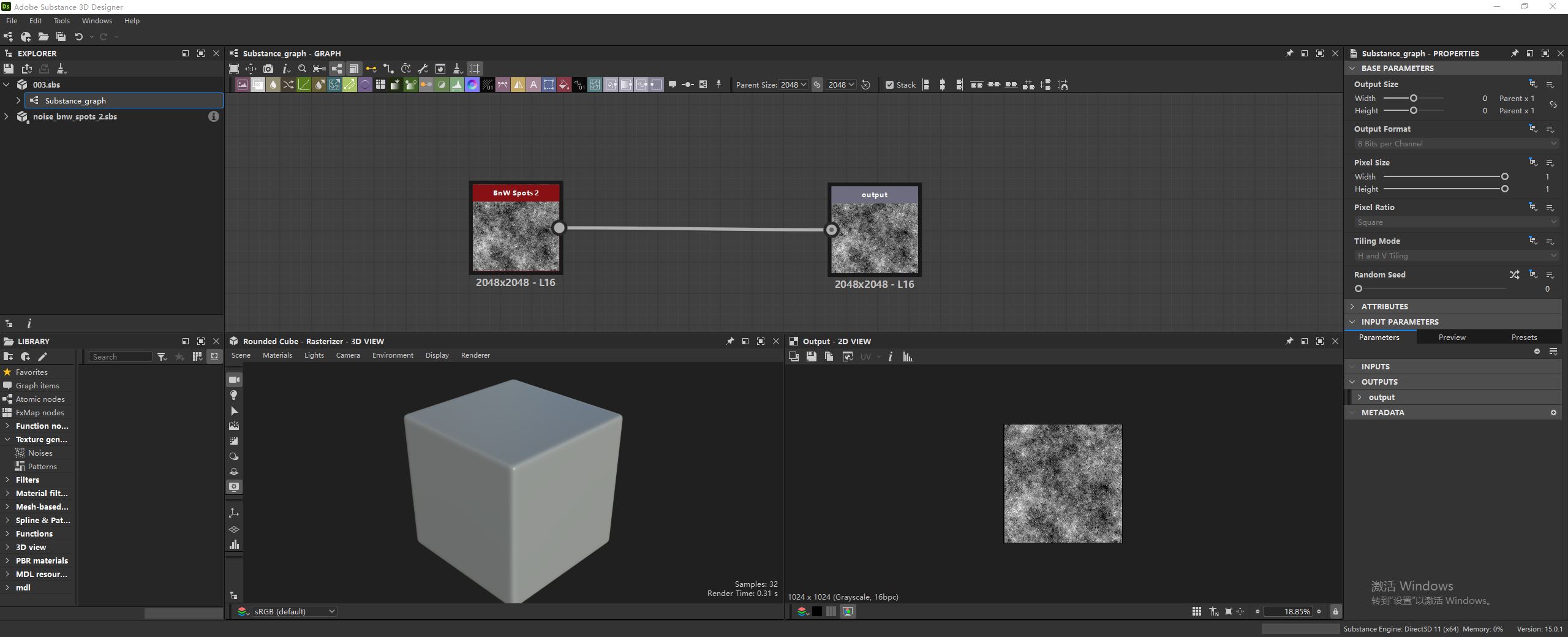Select Noises in the library tree

pos(40,453)
